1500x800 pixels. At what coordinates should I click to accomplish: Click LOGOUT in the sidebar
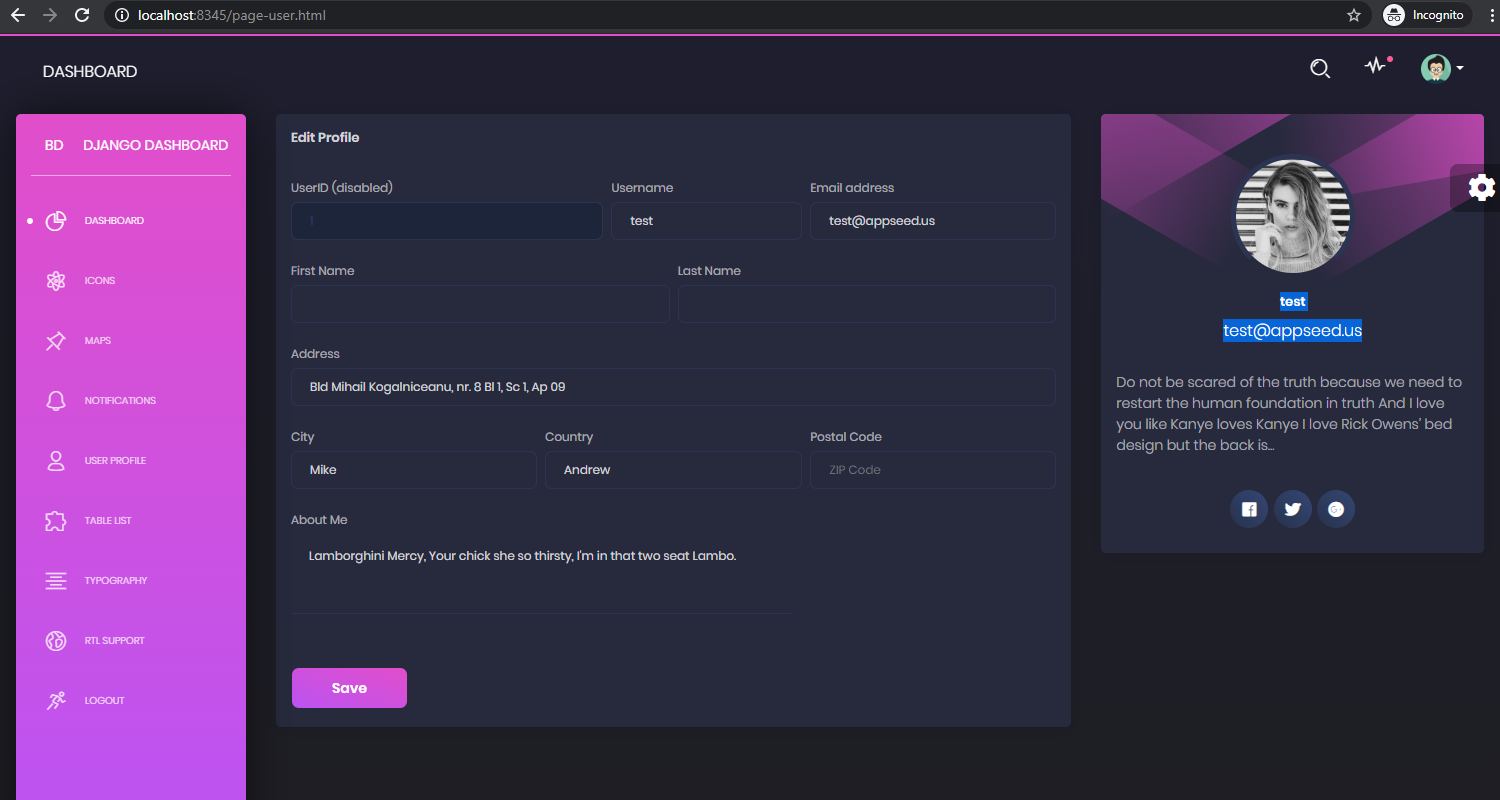(x=105, y=701)
